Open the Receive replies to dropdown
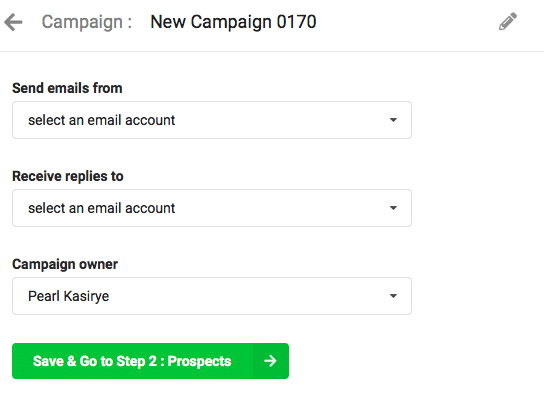The width and height of the screenshot is (544, 417). pos(212,208)
